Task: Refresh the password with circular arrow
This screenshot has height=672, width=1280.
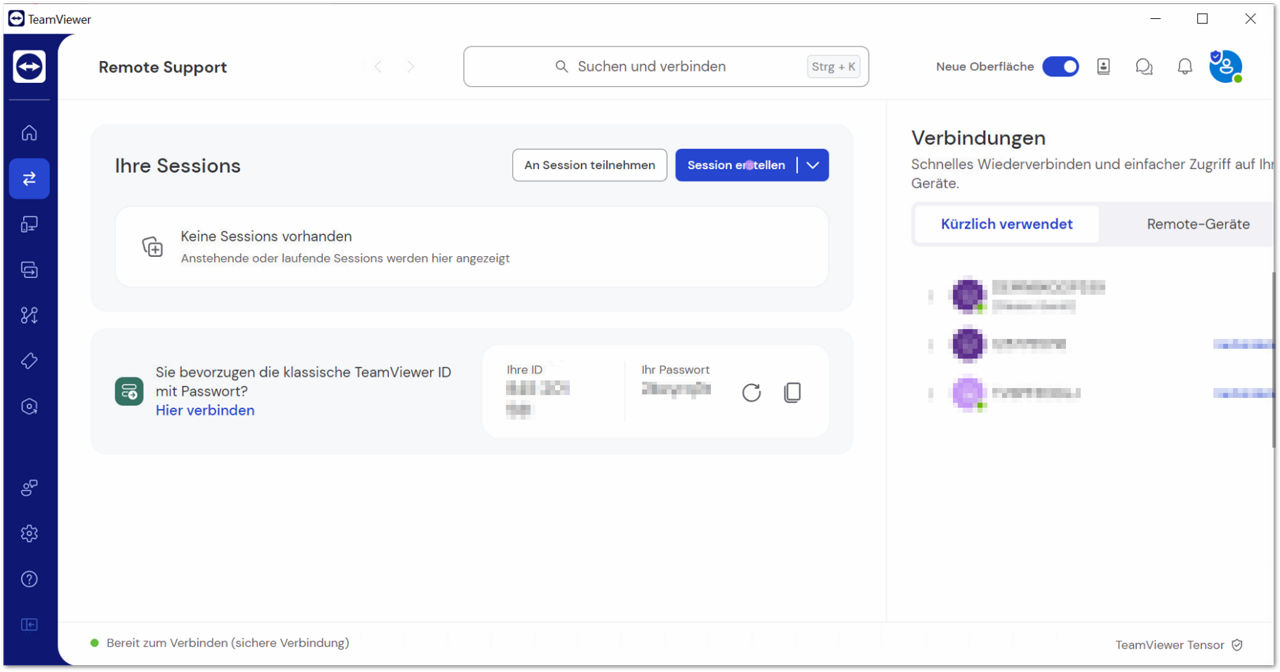Action: [x=752, y=393]
